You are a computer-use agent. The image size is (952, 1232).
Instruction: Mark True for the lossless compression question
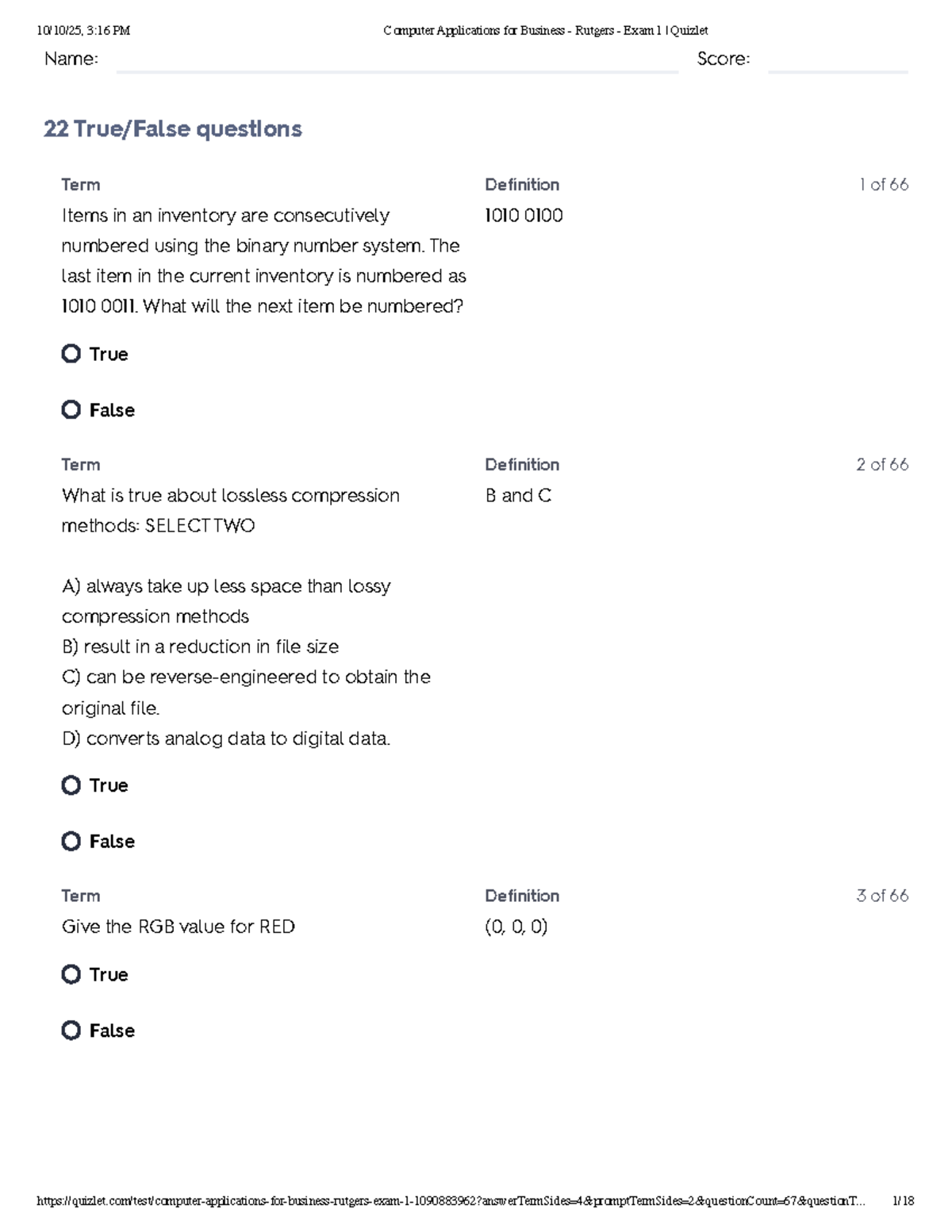tap(71, 785)
